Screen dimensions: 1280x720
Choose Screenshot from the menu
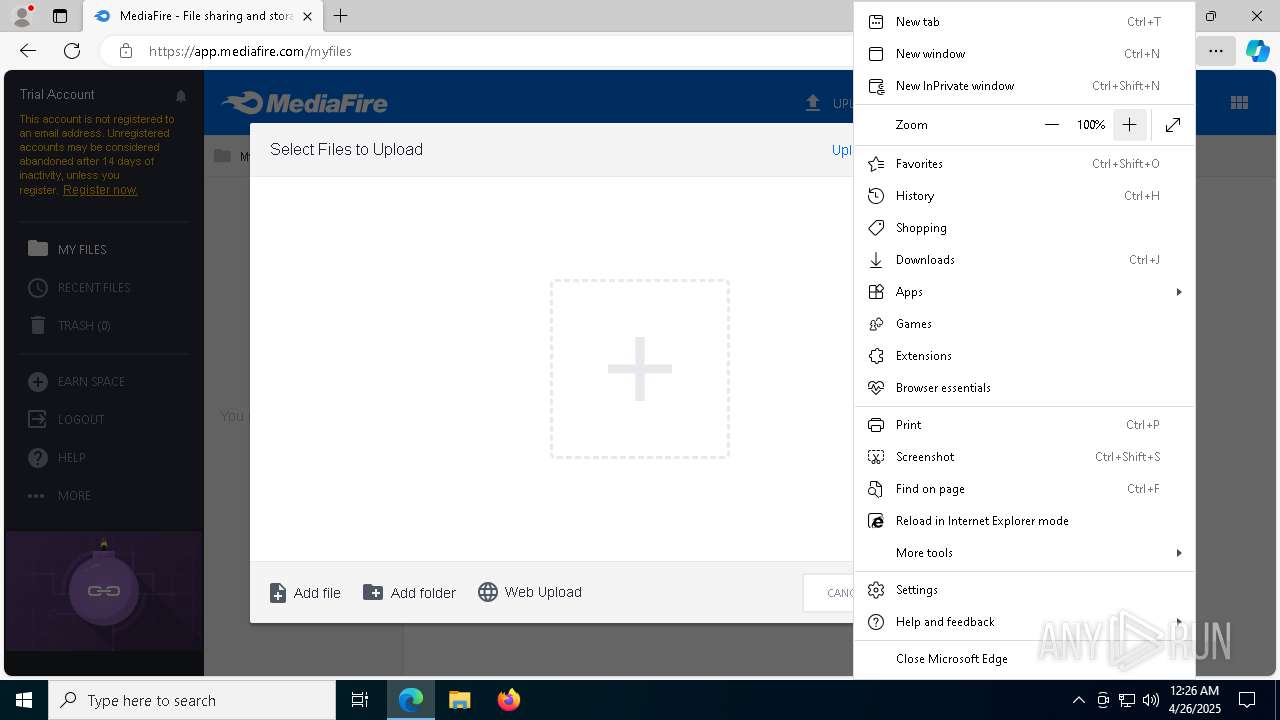tap(1024, 456)
